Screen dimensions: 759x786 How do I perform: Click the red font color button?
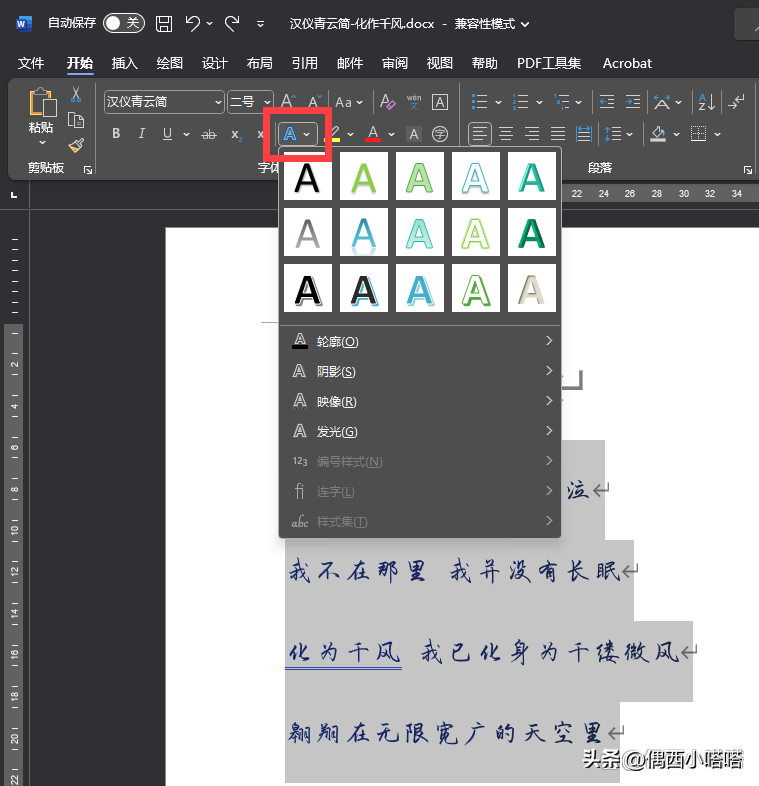pyautogui.click(x=373, y=134)
